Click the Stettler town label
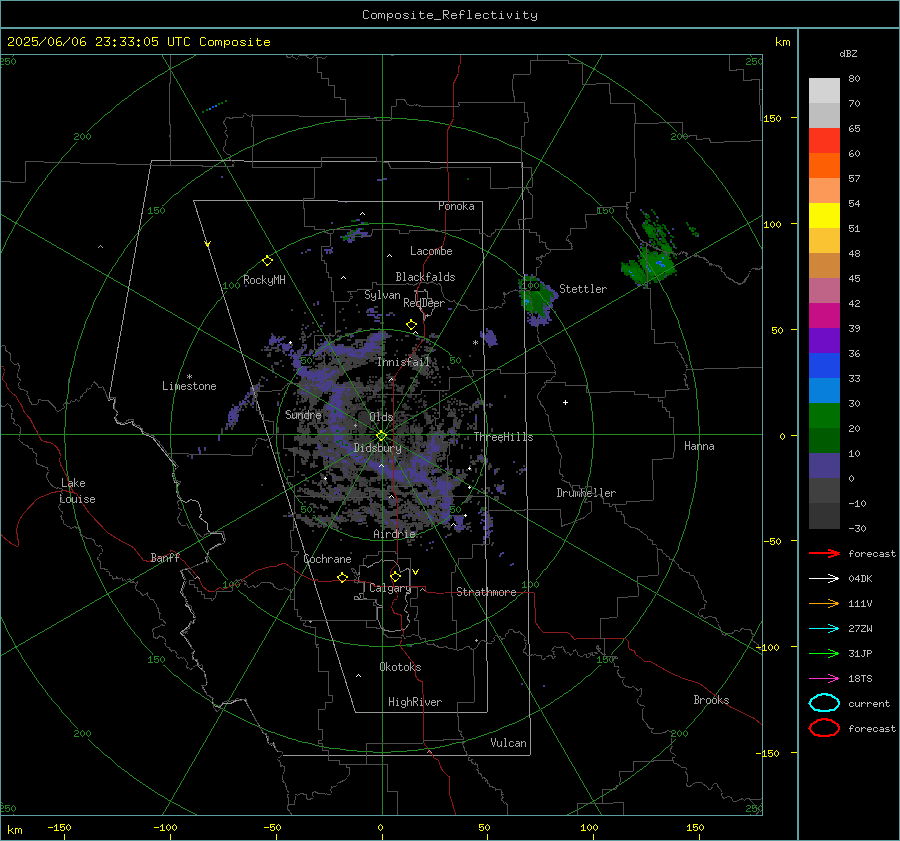Image resolution: width=900 pixels, height=841 pixels. (x=583, y=289)
